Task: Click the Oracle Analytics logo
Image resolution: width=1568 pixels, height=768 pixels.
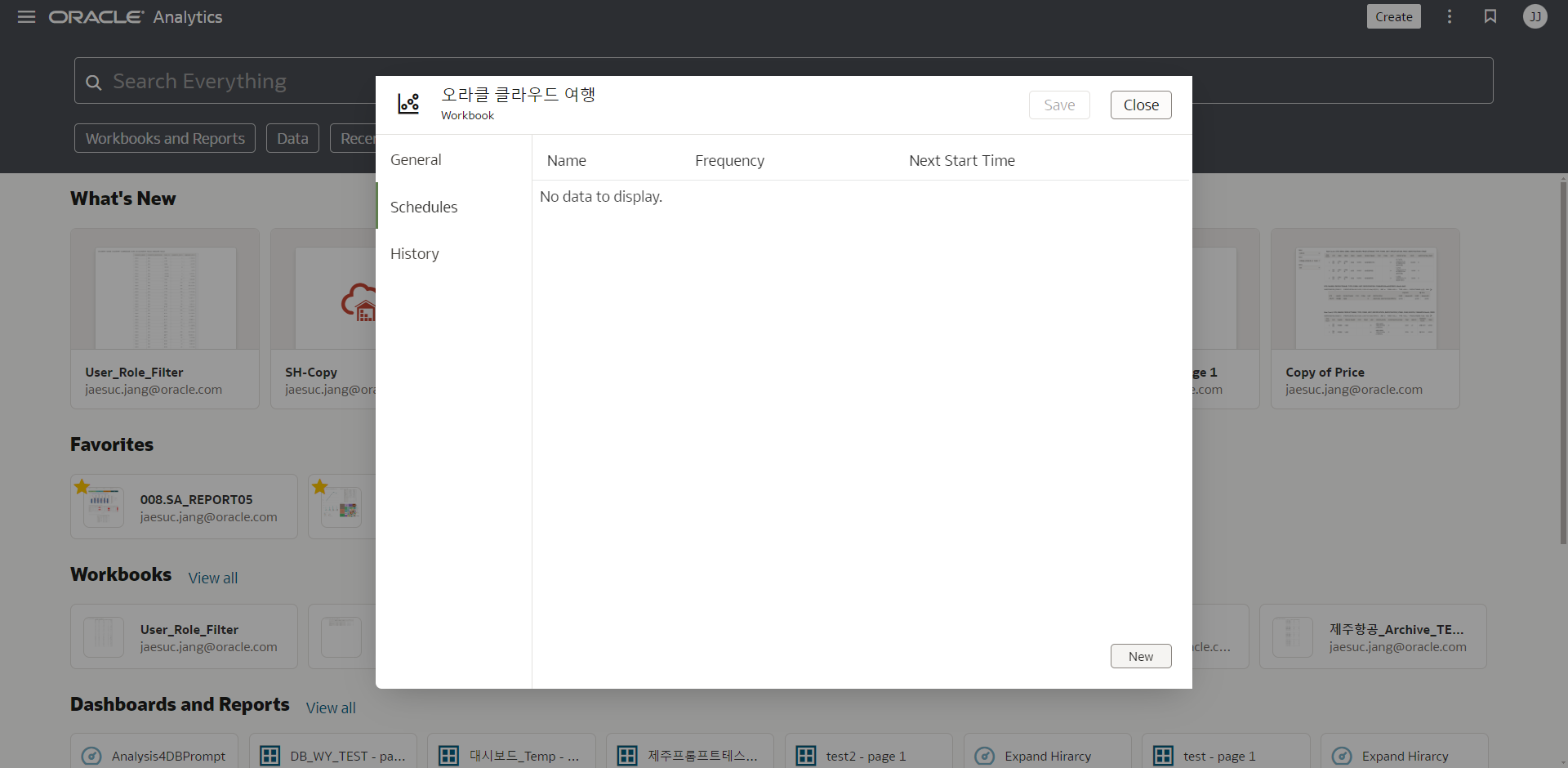Action: pos(136,17)
